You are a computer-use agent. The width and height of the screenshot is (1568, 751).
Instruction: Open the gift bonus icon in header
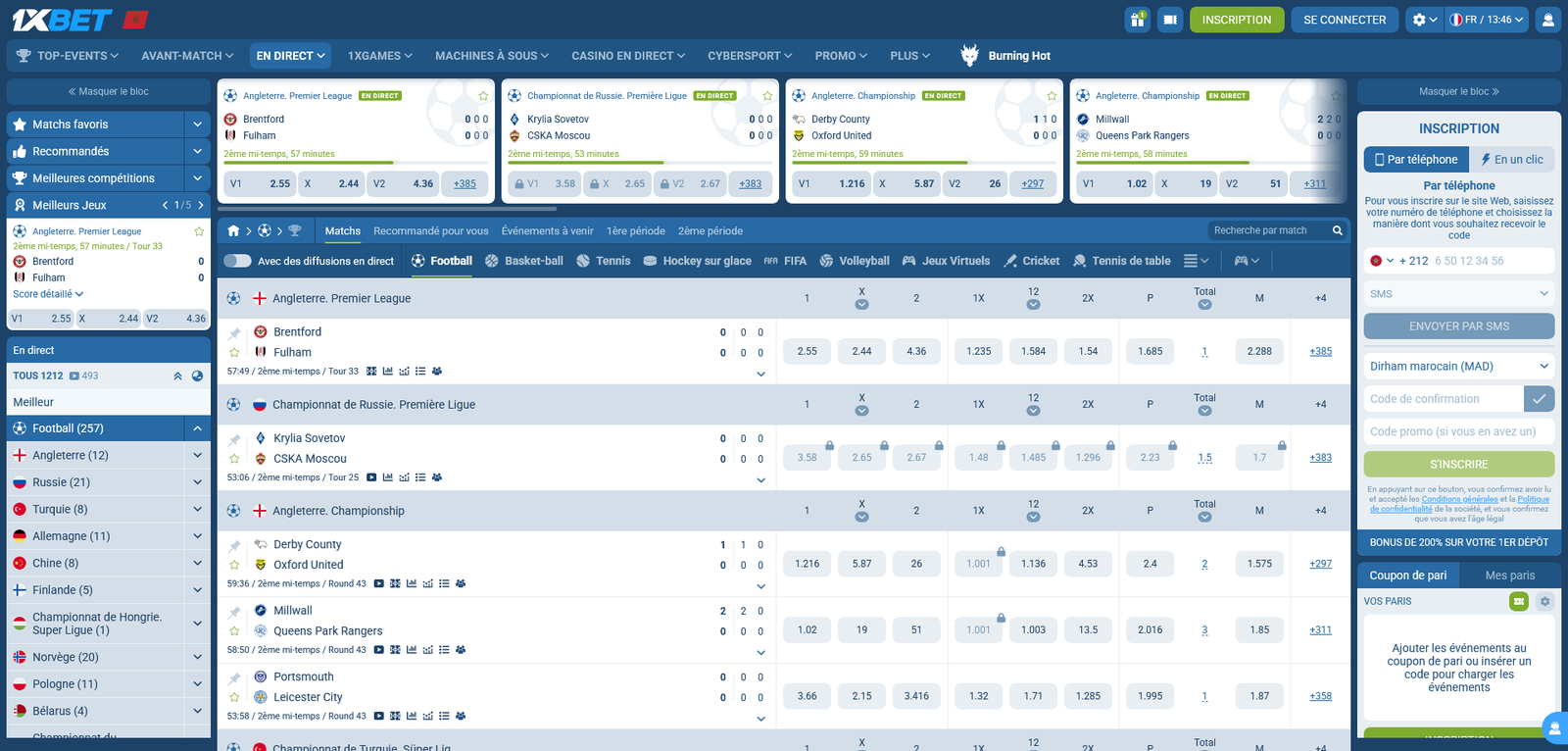(1138, 20)
